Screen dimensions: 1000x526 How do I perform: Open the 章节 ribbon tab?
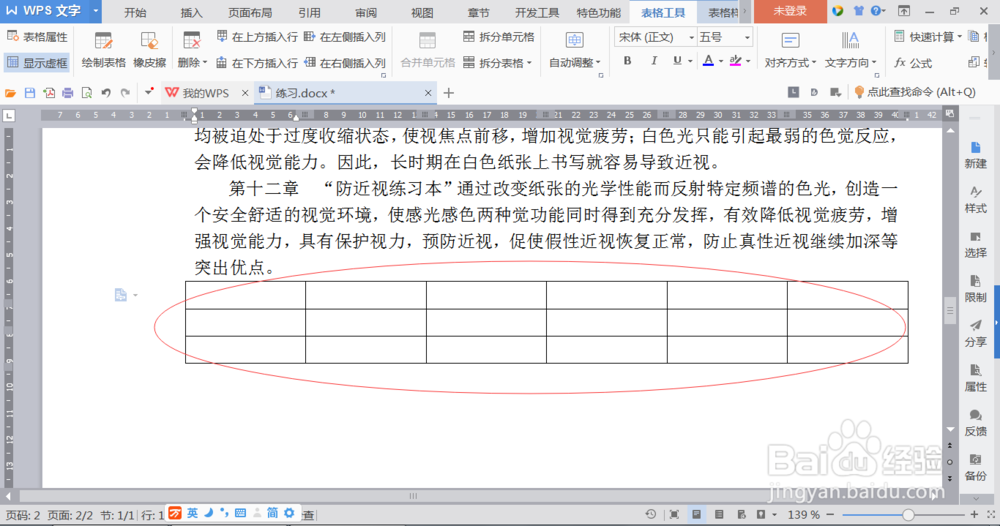pyautogui.click(x=478, y=13)
